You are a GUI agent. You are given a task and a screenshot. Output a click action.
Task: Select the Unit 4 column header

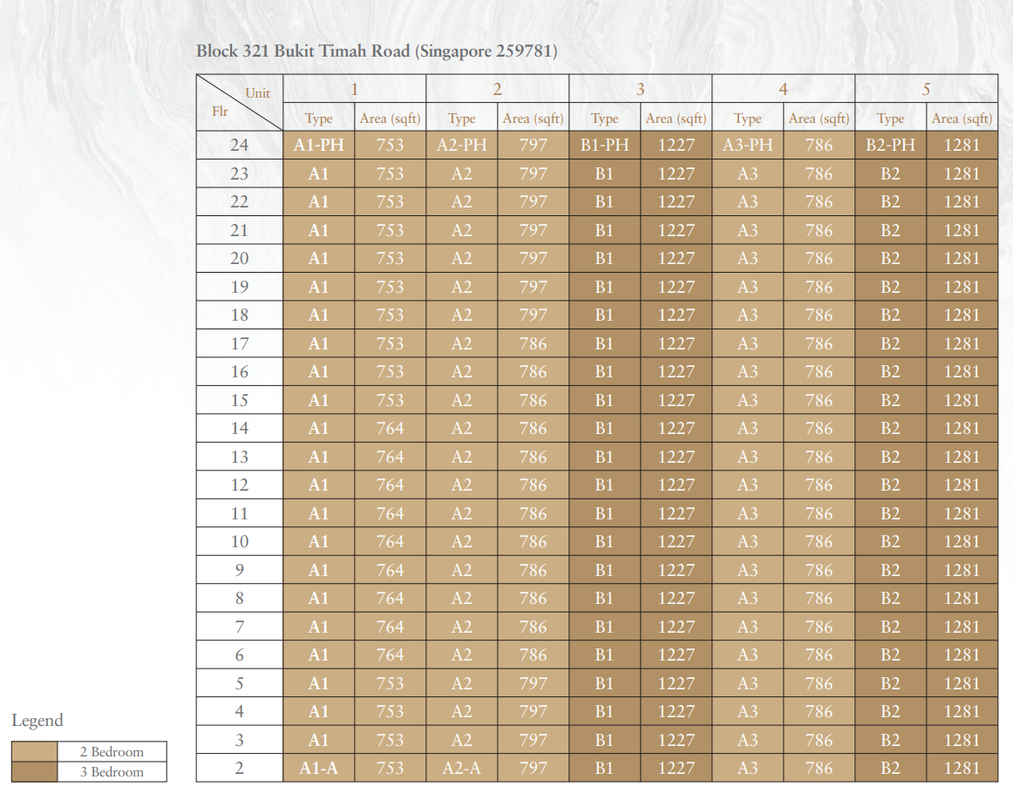[x=783, y=89]
